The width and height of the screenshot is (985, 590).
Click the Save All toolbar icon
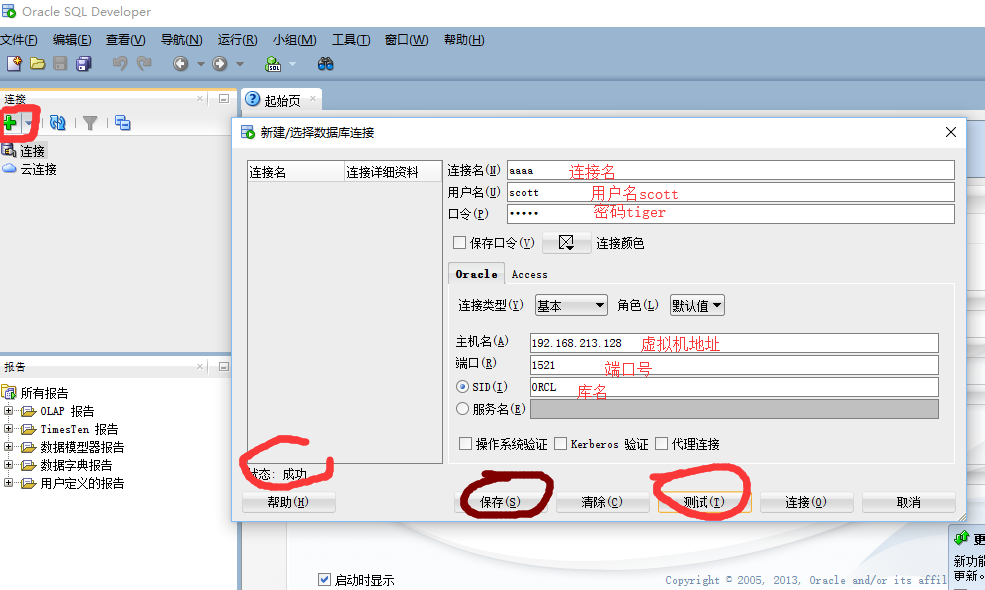[x=84, y=63]
